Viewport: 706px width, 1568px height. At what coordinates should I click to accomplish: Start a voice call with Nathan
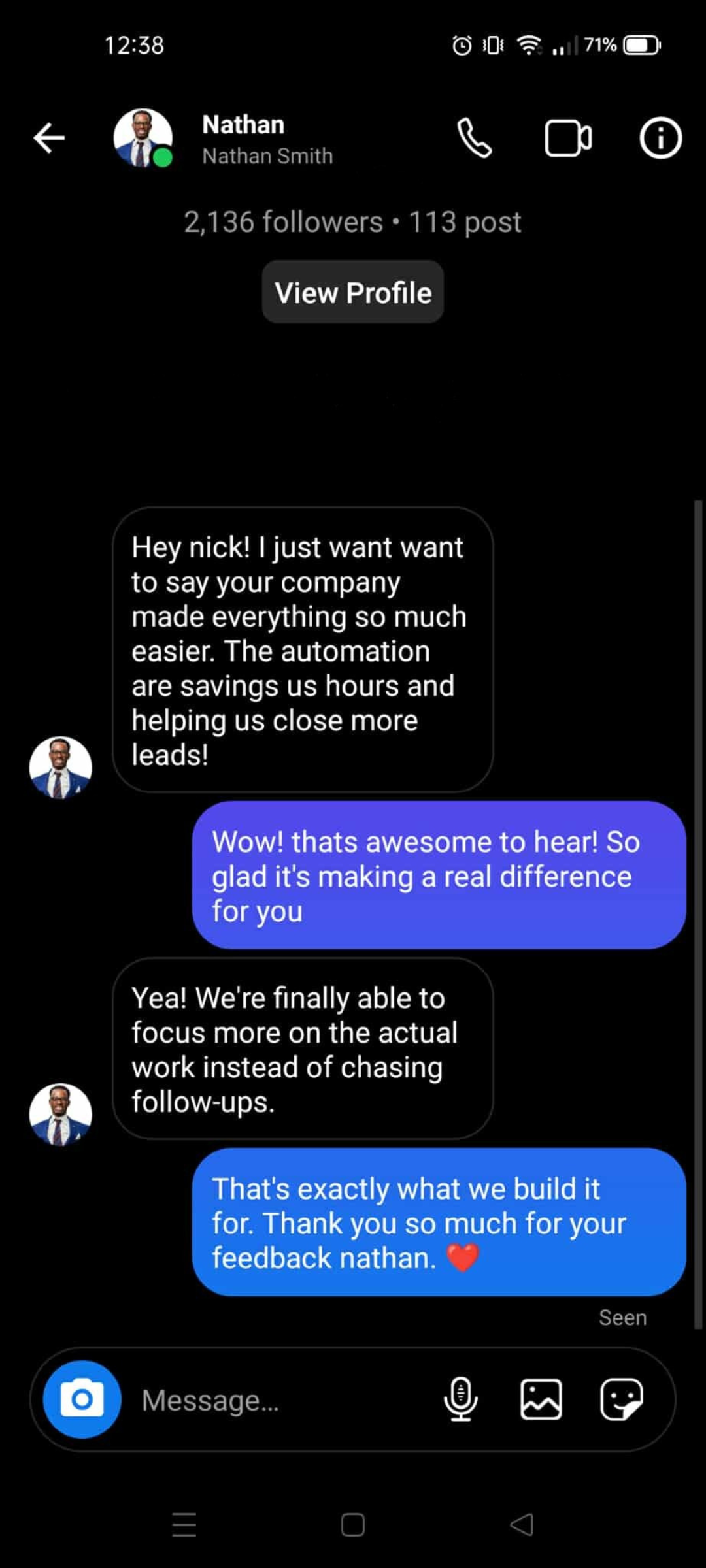(x=475, y=138)
